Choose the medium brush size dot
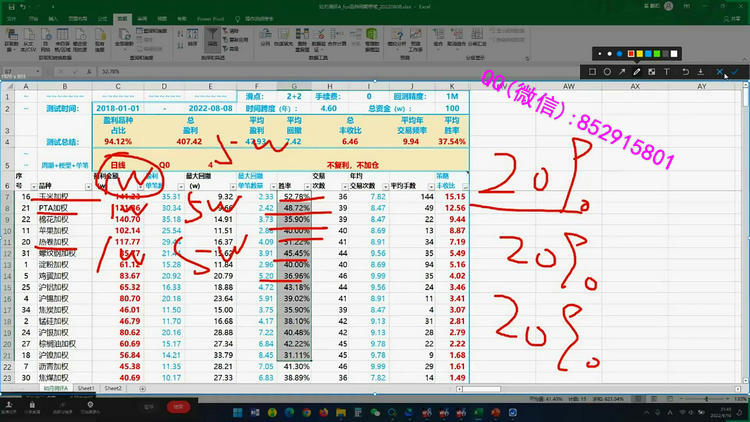This screenshot has height=422, width=750. [x=609, y=53]
